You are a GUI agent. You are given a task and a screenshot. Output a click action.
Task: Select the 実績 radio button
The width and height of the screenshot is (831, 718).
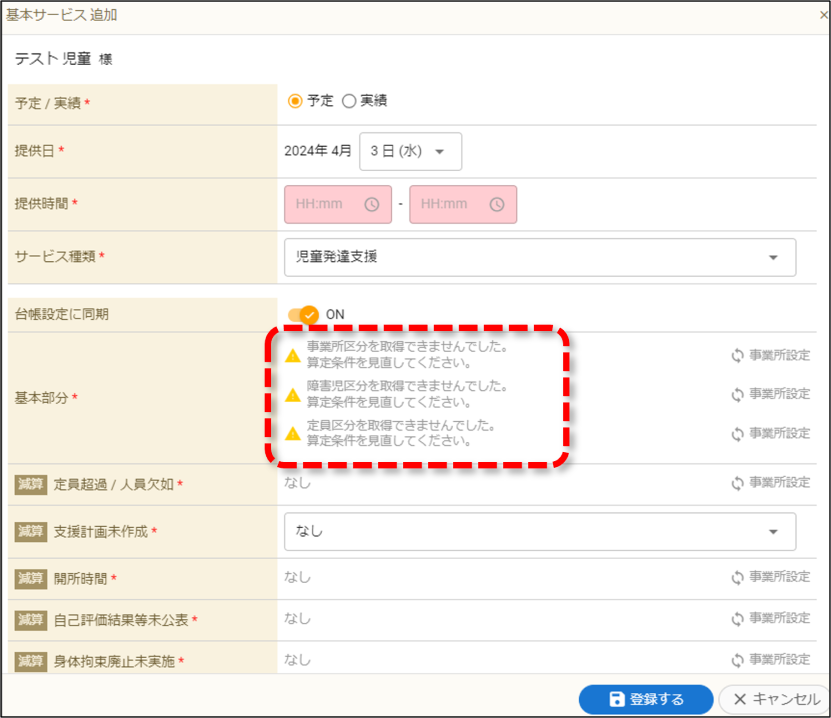(349, 101)
